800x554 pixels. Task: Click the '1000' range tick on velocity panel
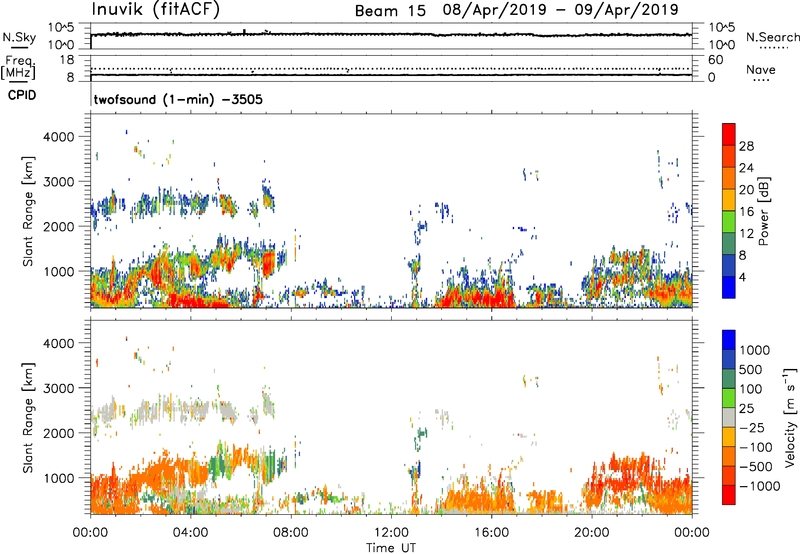coord(59,478)
